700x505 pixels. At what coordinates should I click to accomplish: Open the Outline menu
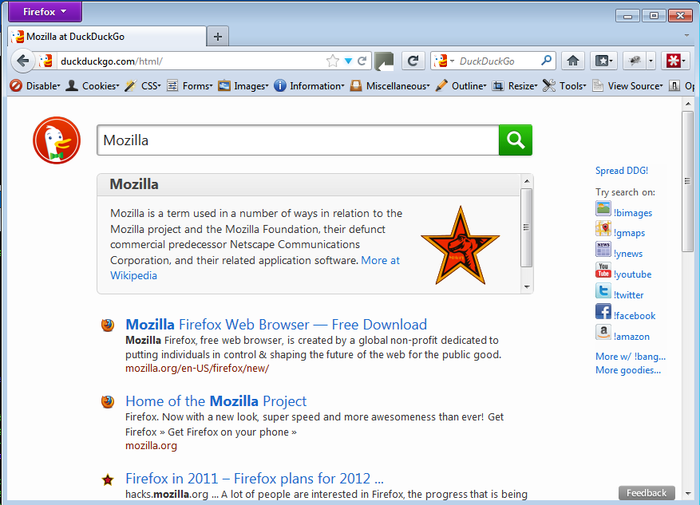point(461,86)
